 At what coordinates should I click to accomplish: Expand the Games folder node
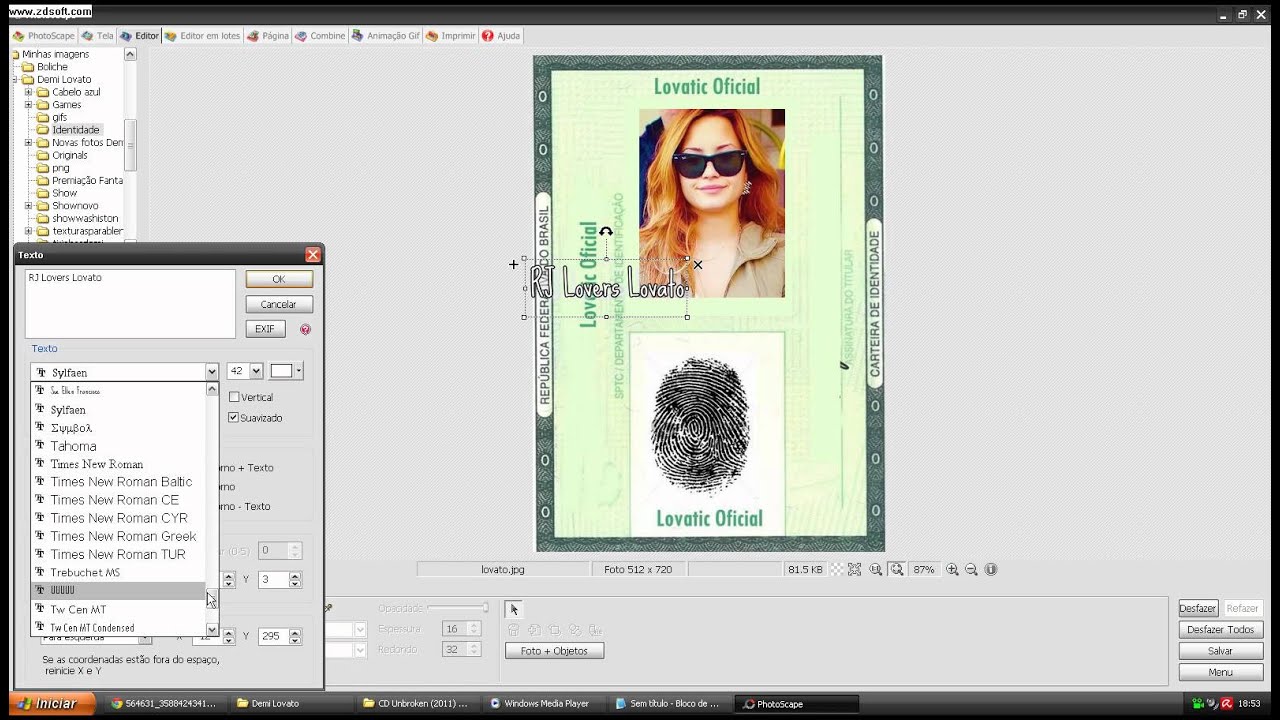click(29, 105)
